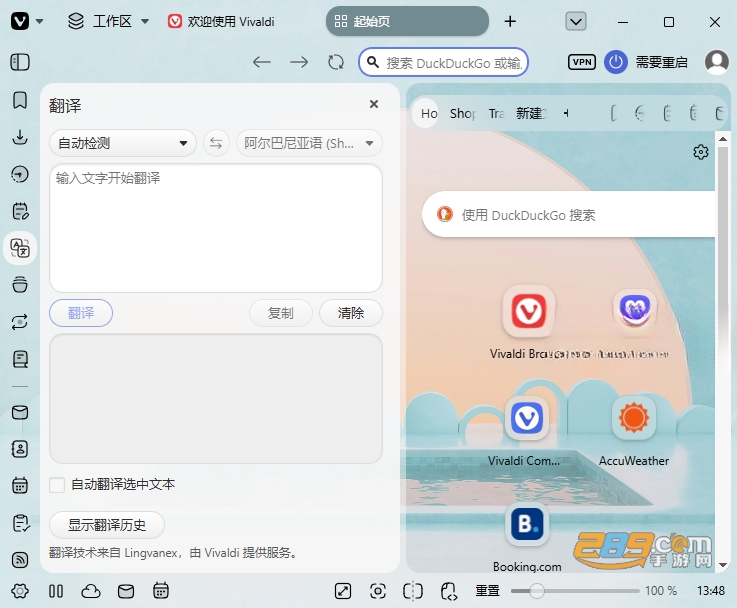Open the Tasks panel
This screenshot has height=608, width=737.
coord(20,523)
